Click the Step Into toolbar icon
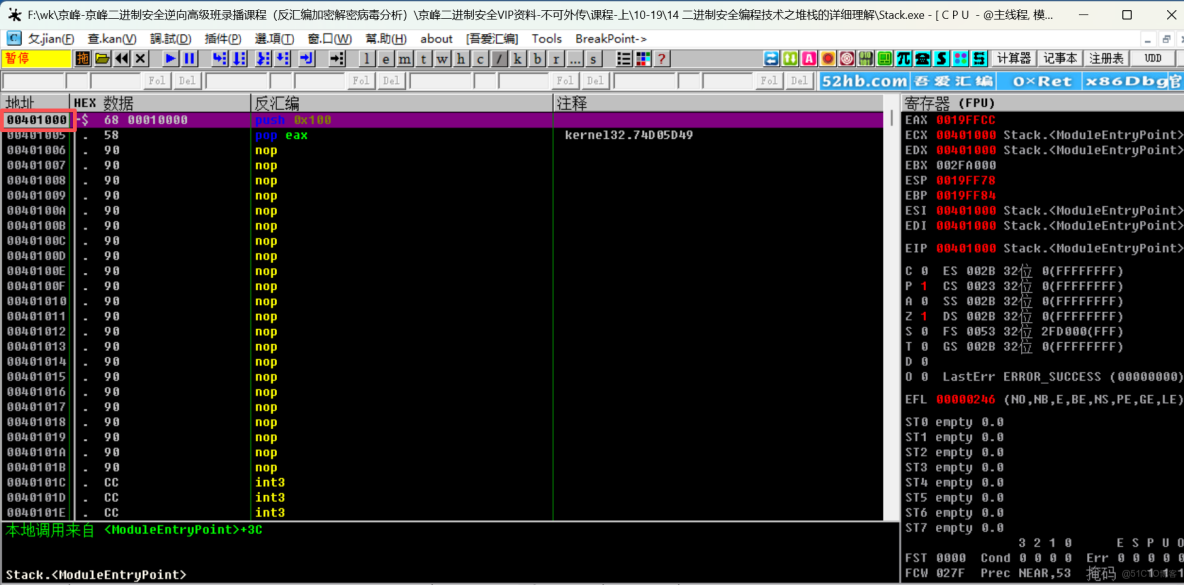 (220, 58)
